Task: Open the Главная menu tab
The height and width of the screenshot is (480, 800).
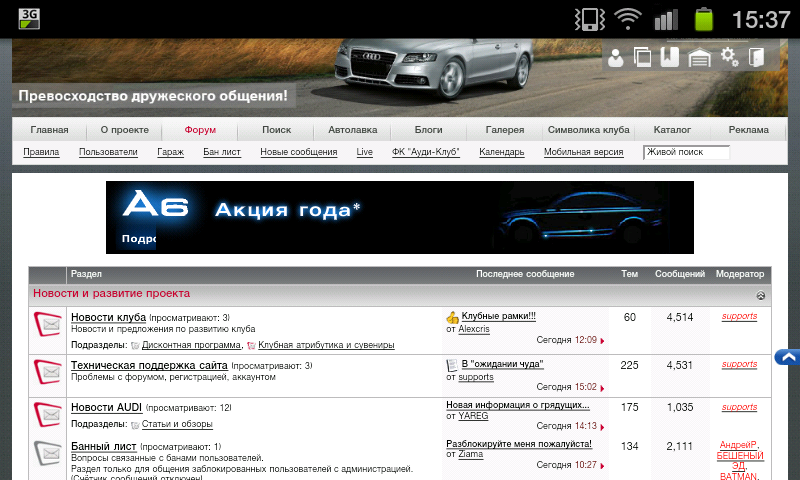Action: [49, 130]
